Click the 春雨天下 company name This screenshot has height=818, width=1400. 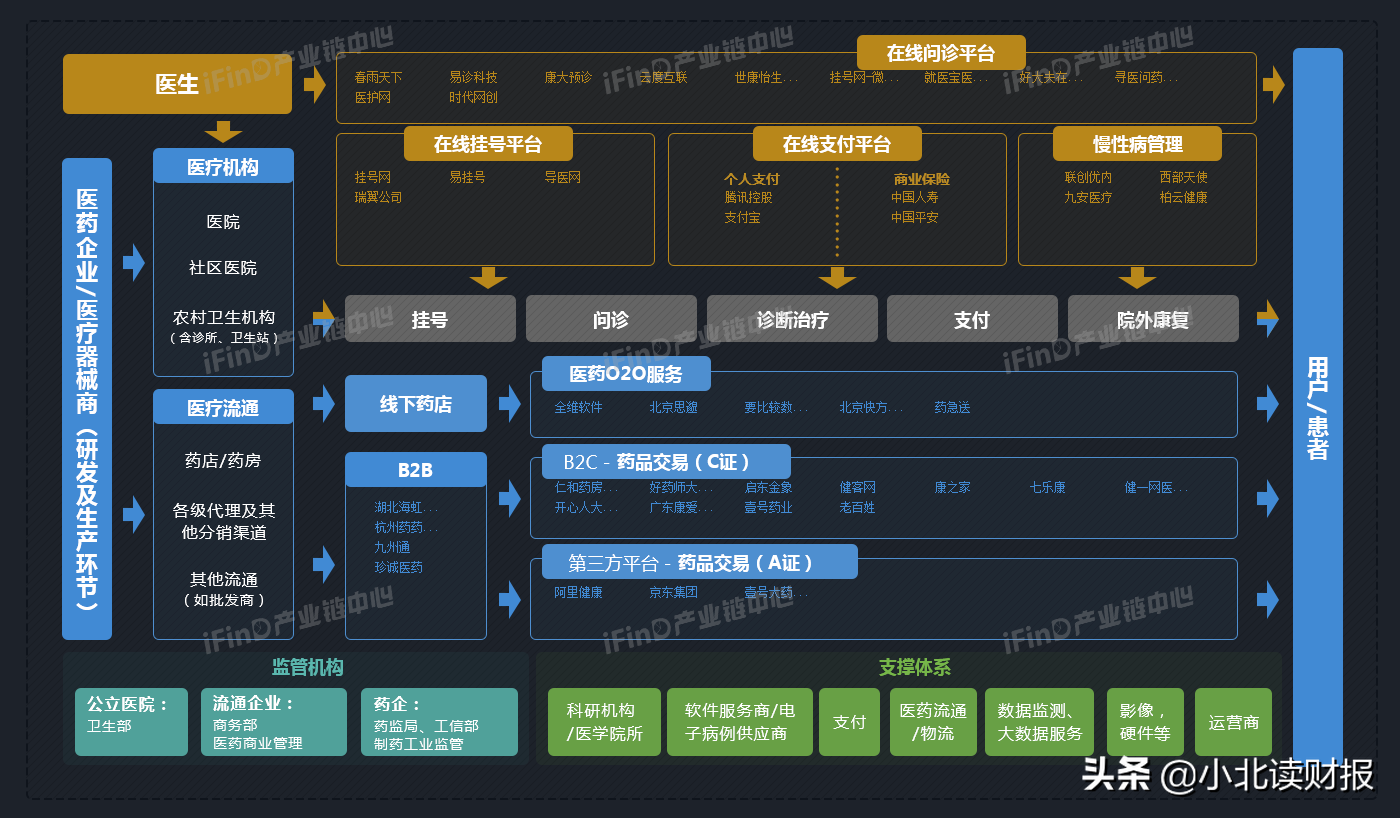coord(378,77)
